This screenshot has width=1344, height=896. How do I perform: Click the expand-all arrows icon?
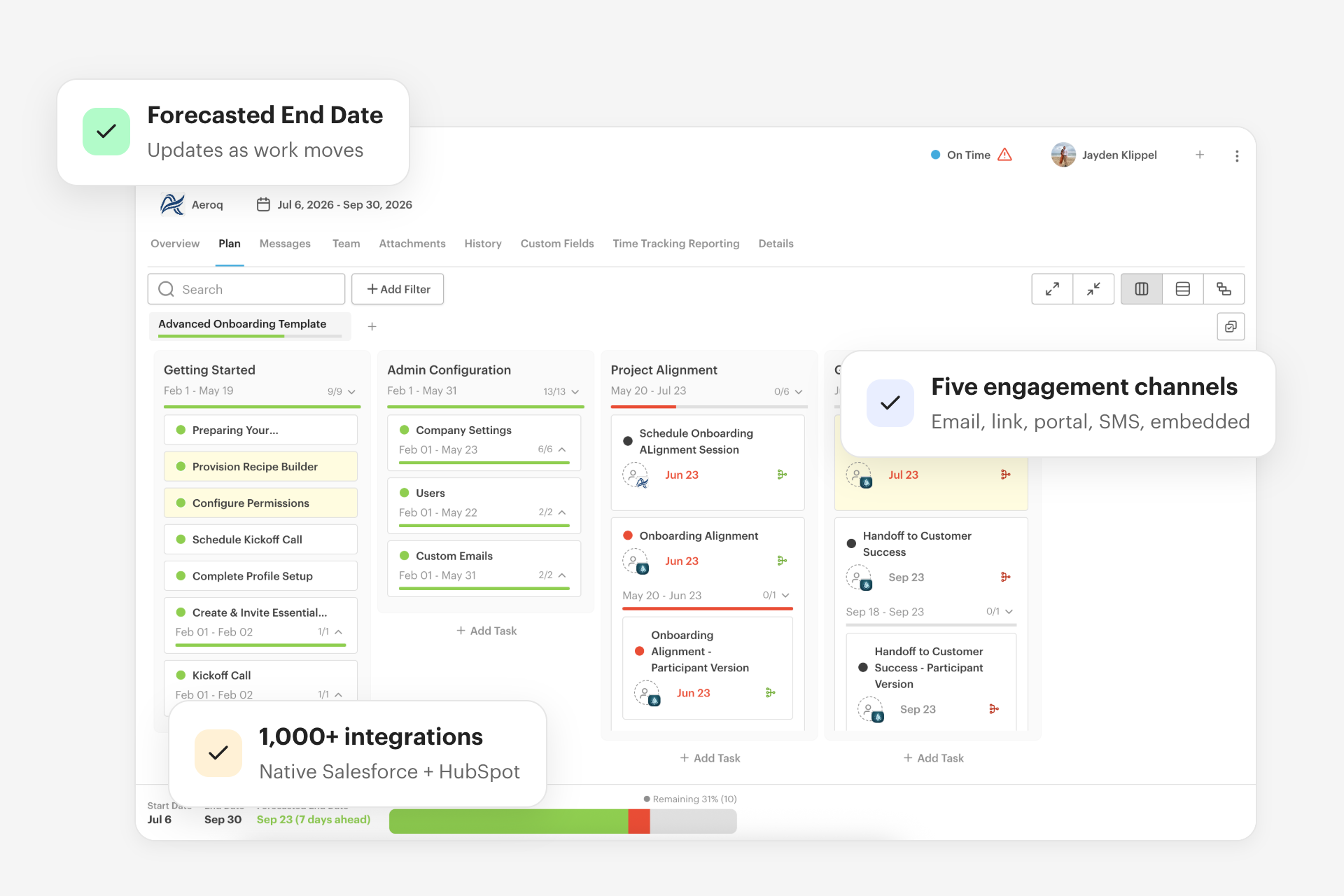pos(1052,289)
